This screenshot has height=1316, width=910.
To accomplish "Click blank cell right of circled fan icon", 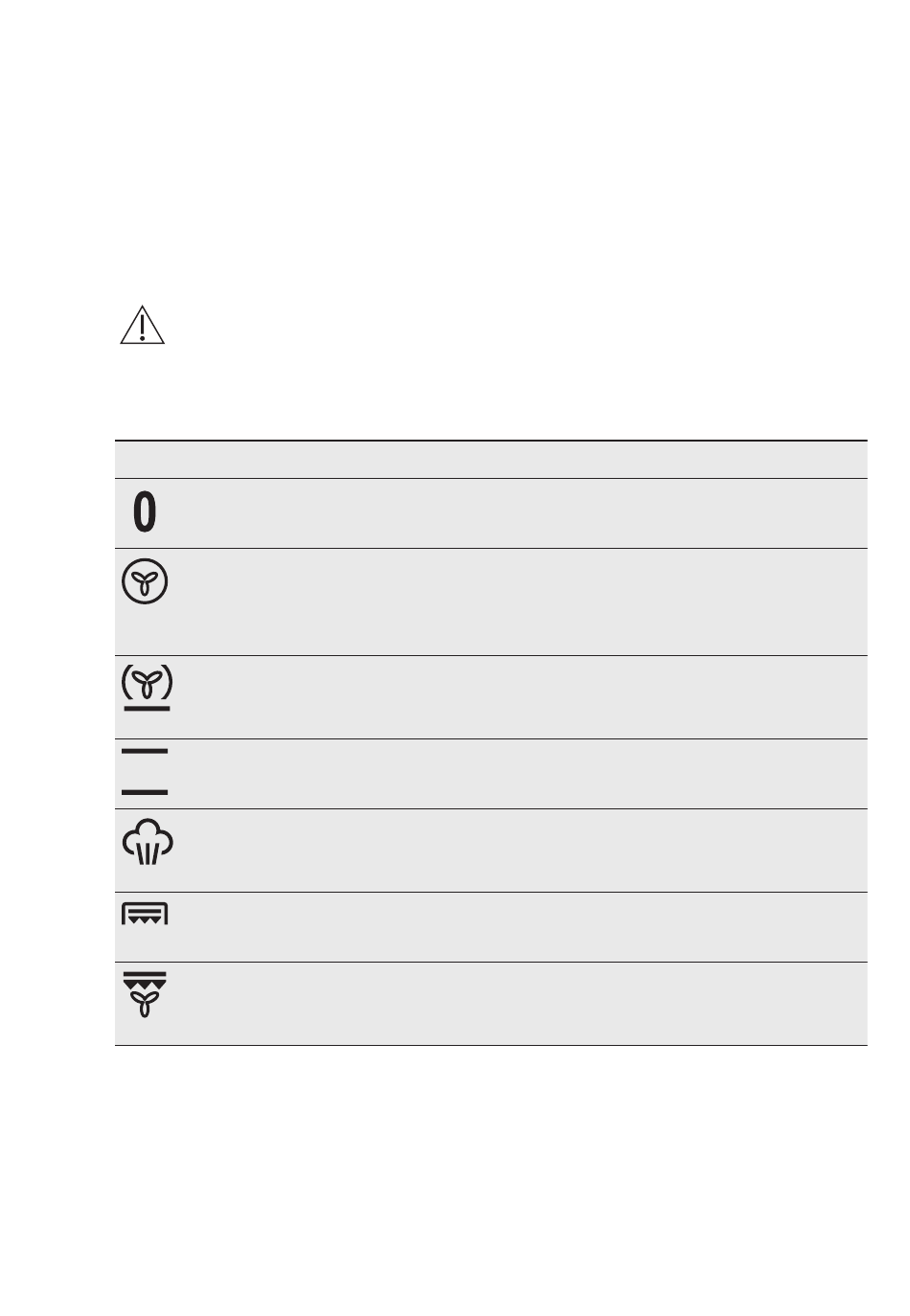I will point(517,601).
